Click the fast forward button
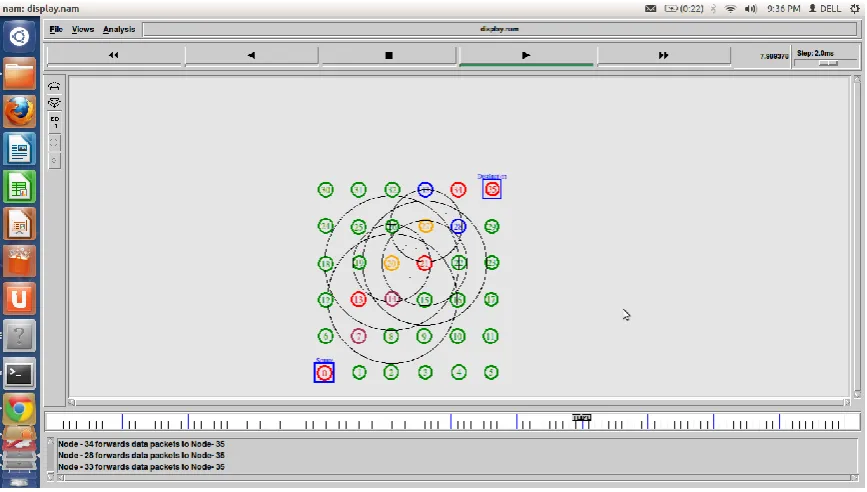 coord(664,55)
